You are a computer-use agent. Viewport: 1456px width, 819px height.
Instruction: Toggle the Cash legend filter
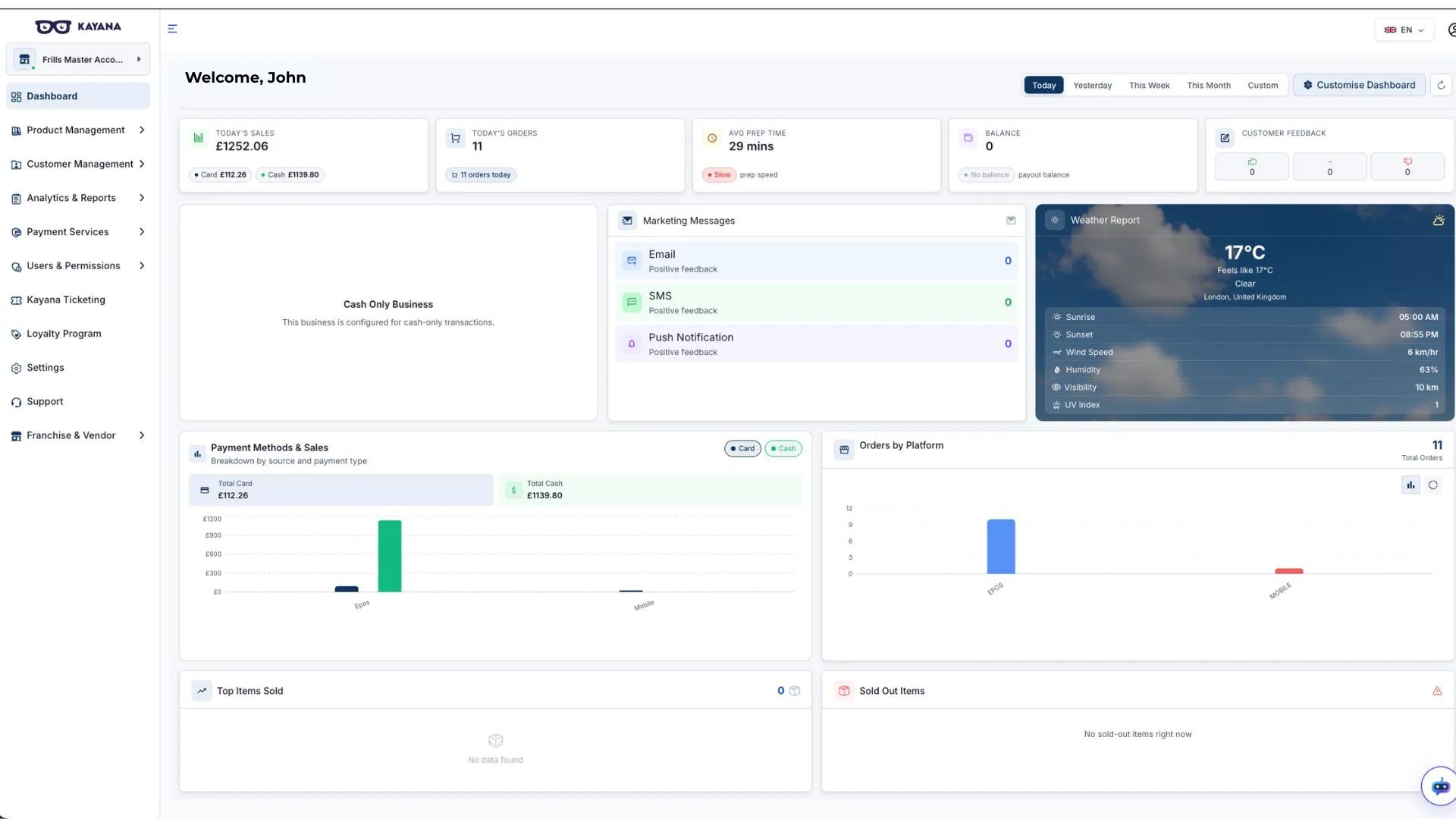point(783,448)
